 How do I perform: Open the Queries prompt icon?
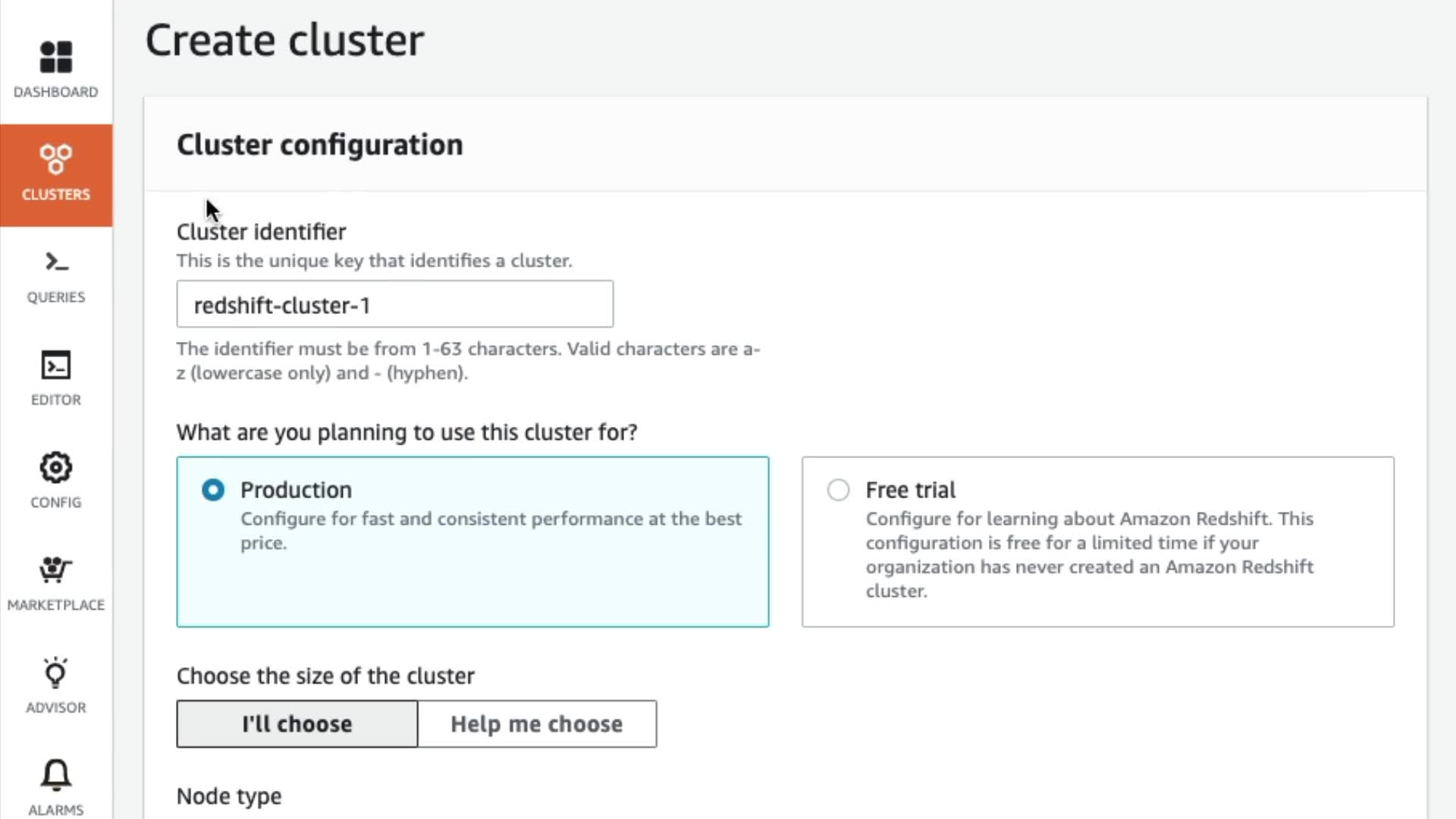pos(55,262)
